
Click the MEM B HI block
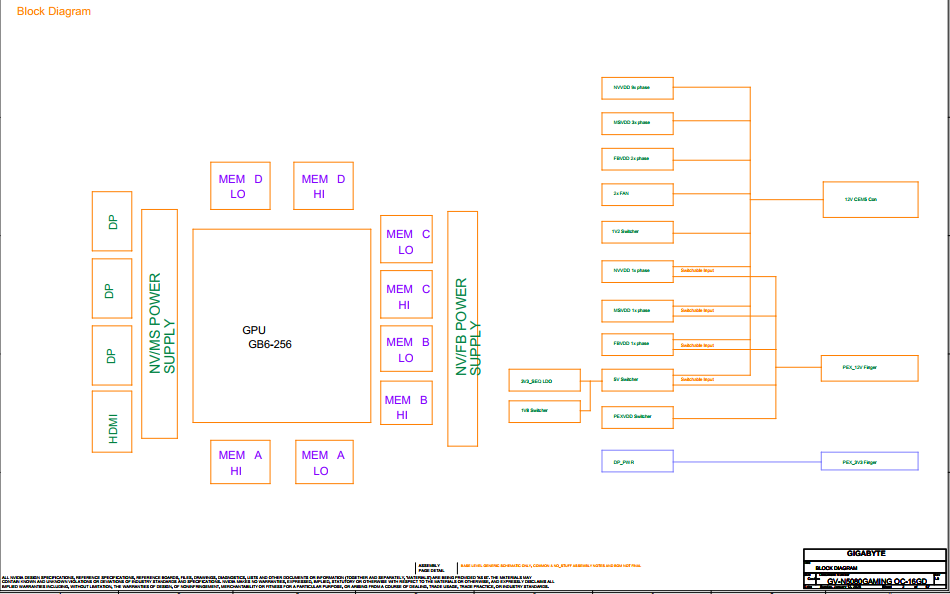(407, 402)
